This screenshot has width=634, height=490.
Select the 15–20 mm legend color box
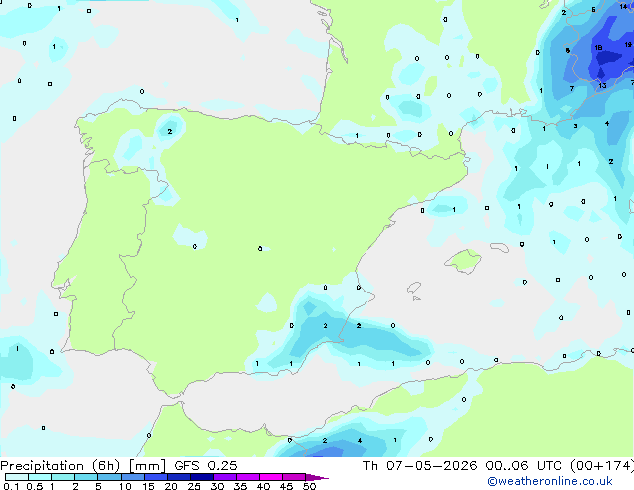tap(155, 477)
